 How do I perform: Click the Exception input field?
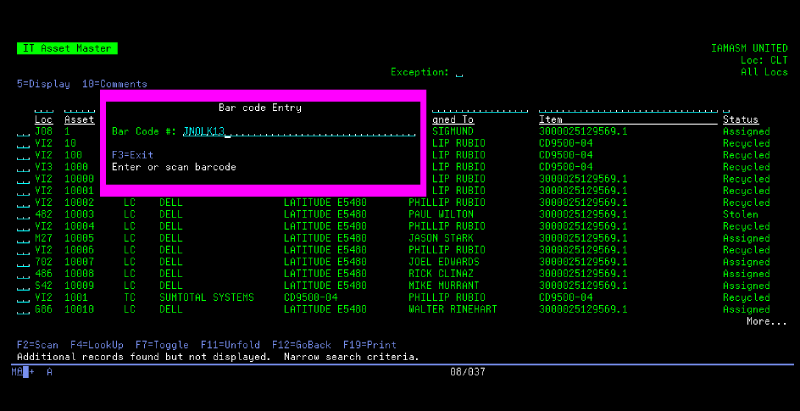click(x=459, y=73)
